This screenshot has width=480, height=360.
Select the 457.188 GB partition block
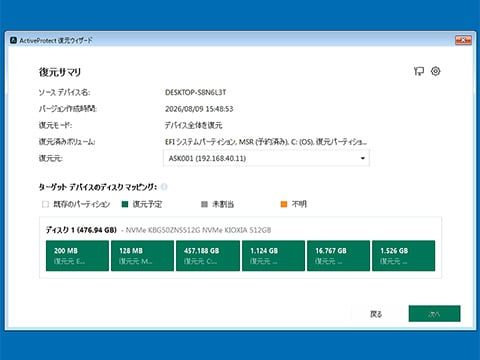pyautogui.click(x=208, y=256)
